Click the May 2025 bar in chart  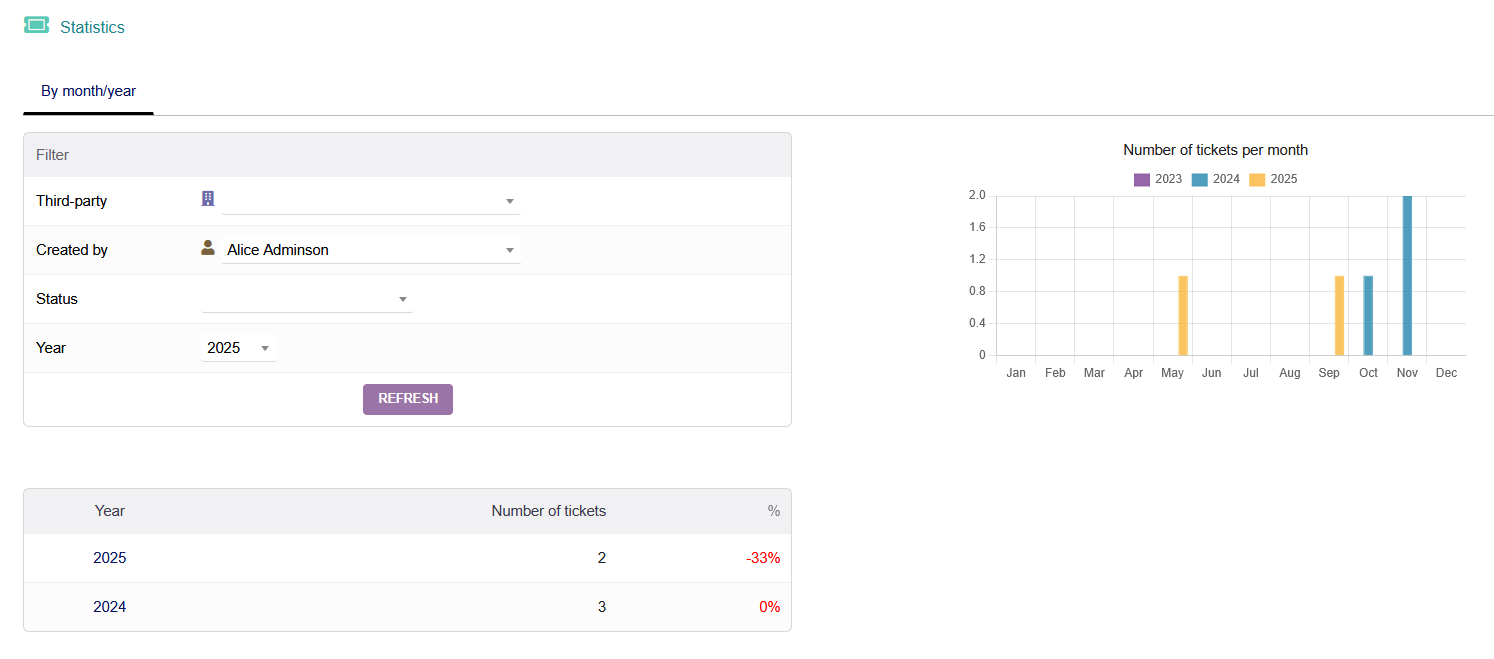click(x=1183, y=315)
